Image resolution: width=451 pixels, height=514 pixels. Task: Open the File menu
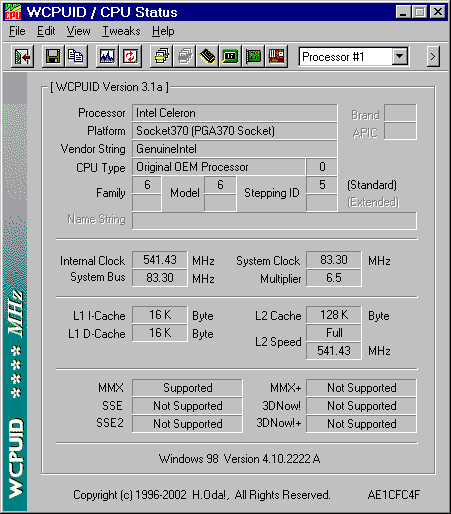(17, 31)
